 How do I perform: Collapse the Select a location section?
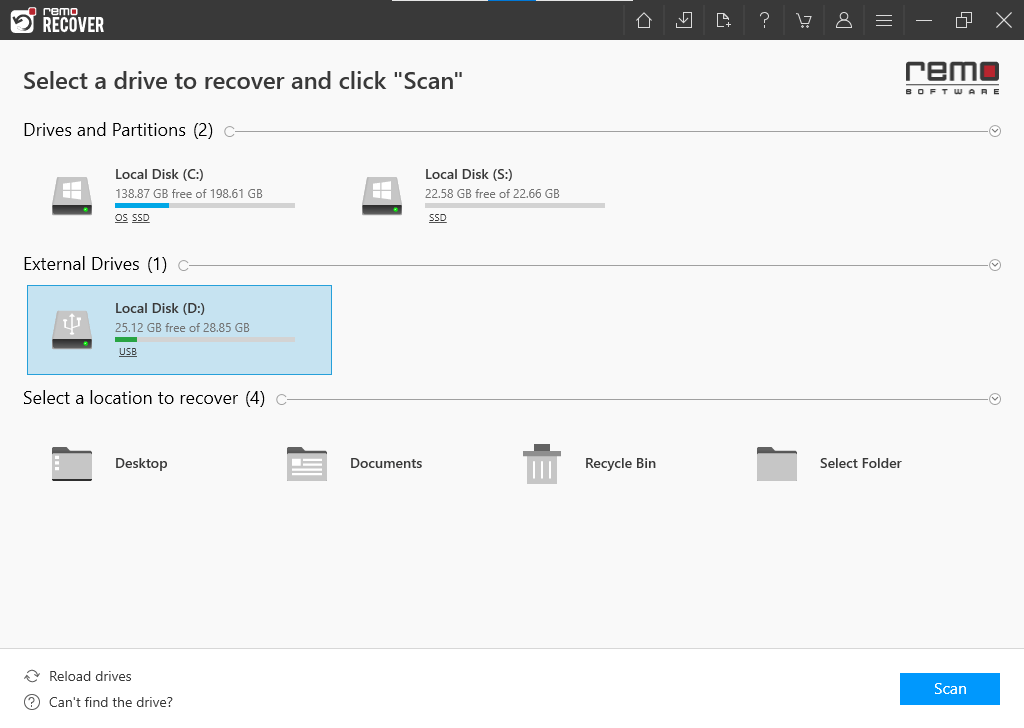click(x=994, y=398)
